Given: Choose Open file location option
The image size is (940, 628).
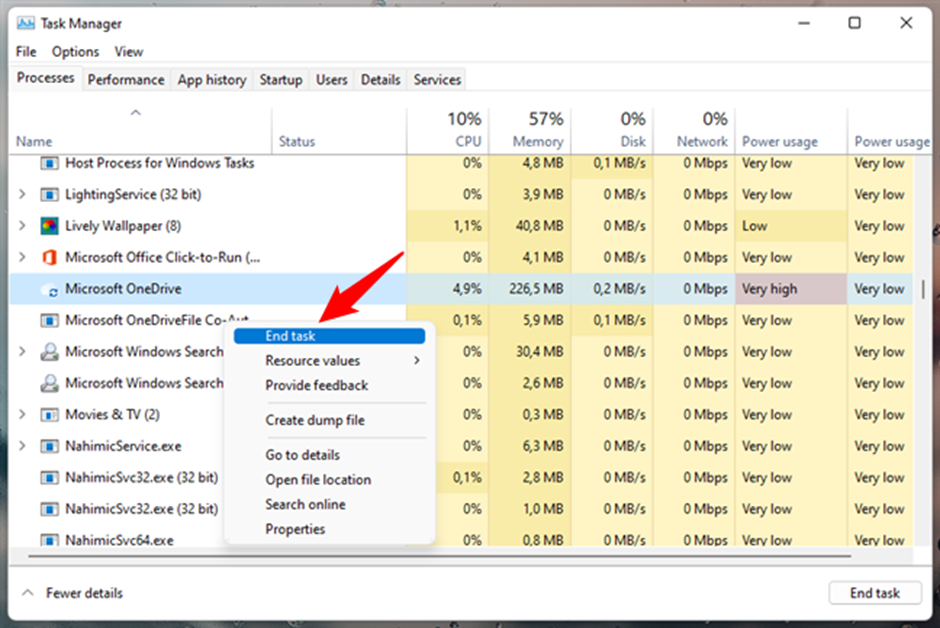Looking at the screenshot, I should coord(318,479).
